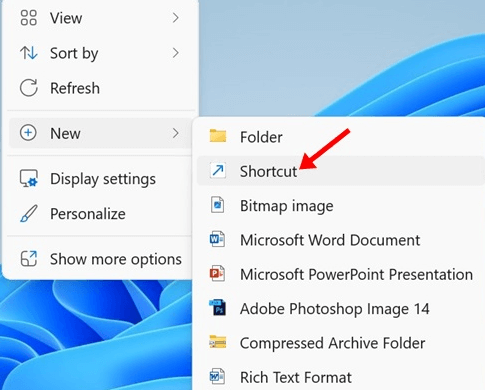Click the Show more options icon

(29, 259)
